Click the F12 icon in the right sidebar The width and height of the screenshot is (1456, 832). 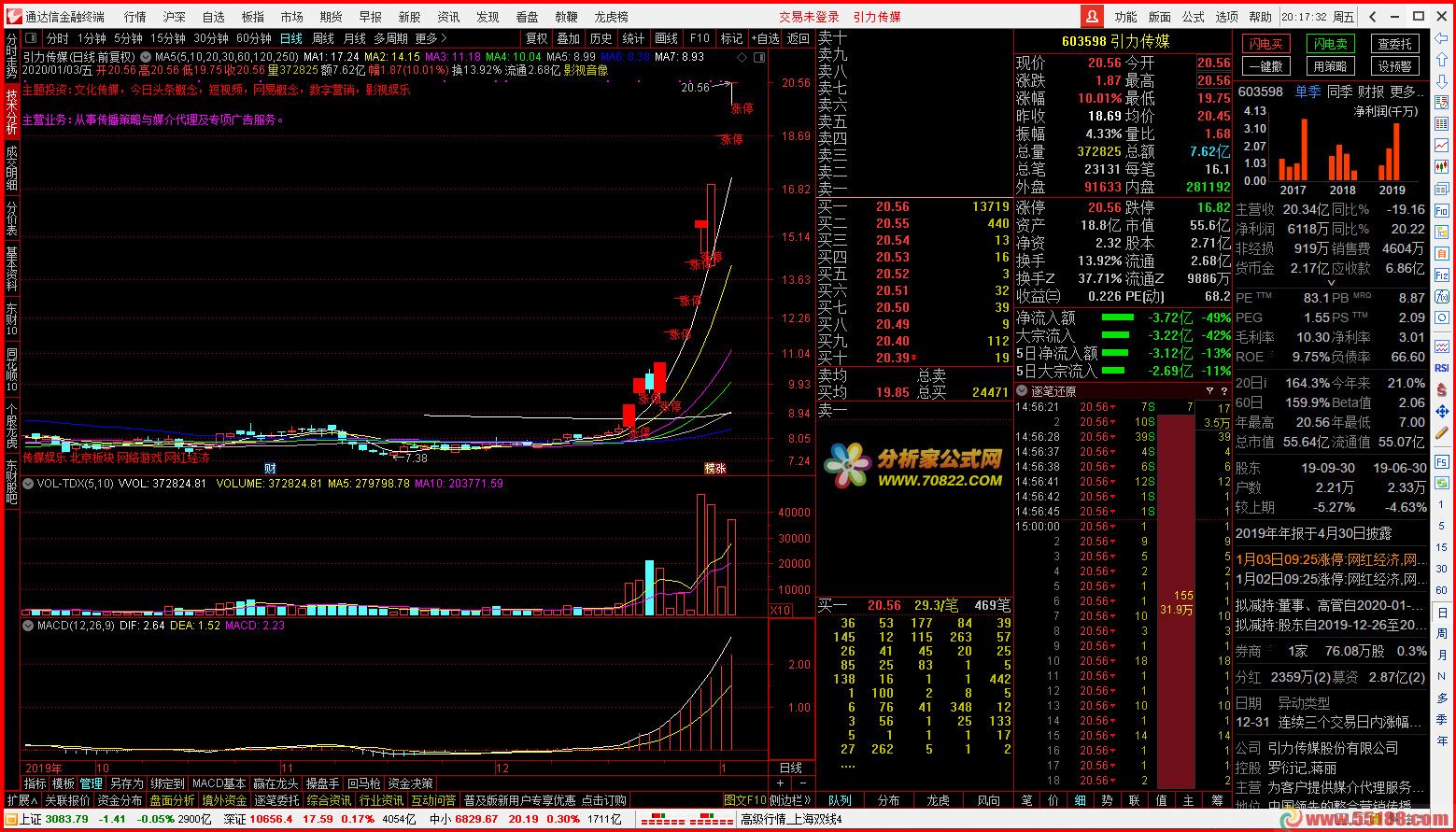[x=1442, y=274]
